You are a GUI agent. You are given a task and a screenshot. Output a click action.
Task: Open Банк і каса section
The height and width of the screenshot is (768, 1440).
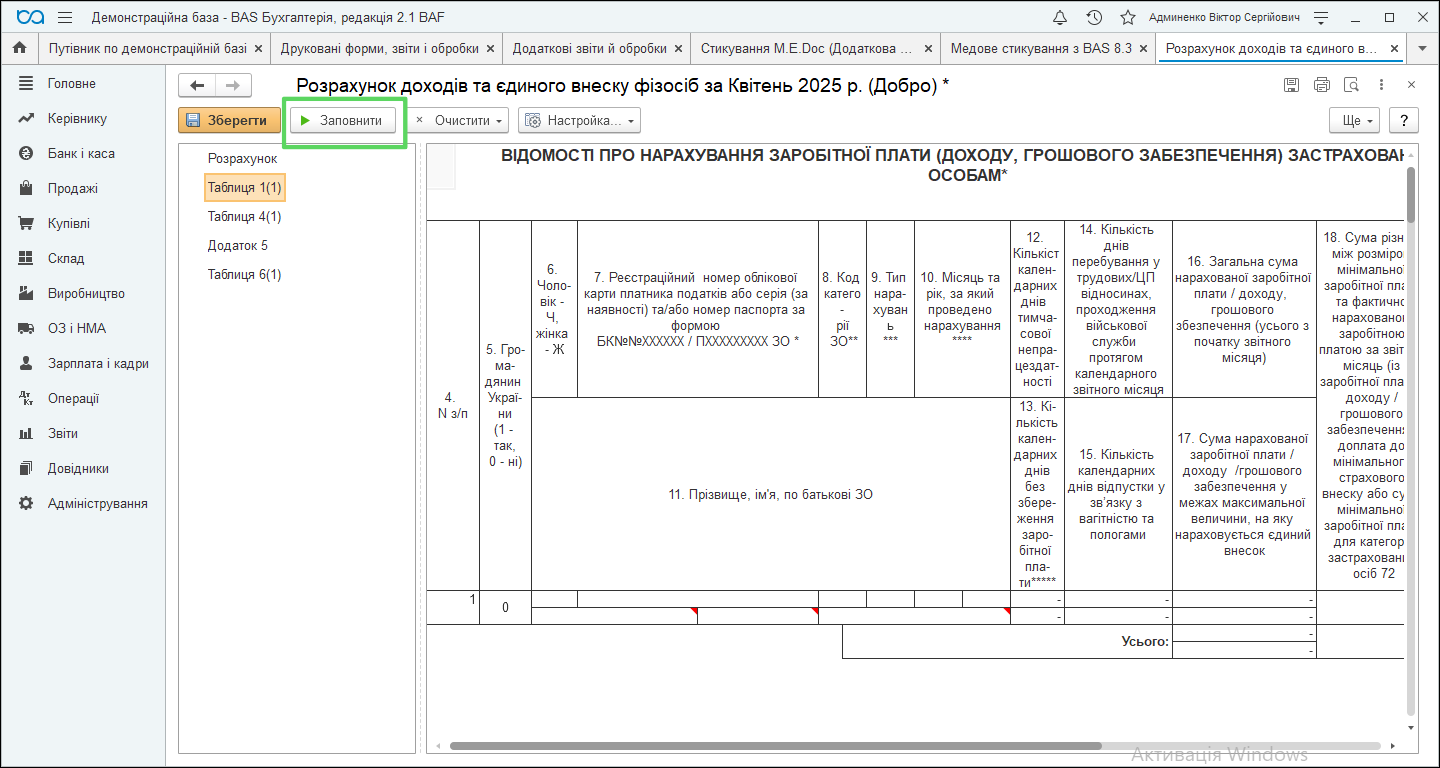click(x=83, y=154)
